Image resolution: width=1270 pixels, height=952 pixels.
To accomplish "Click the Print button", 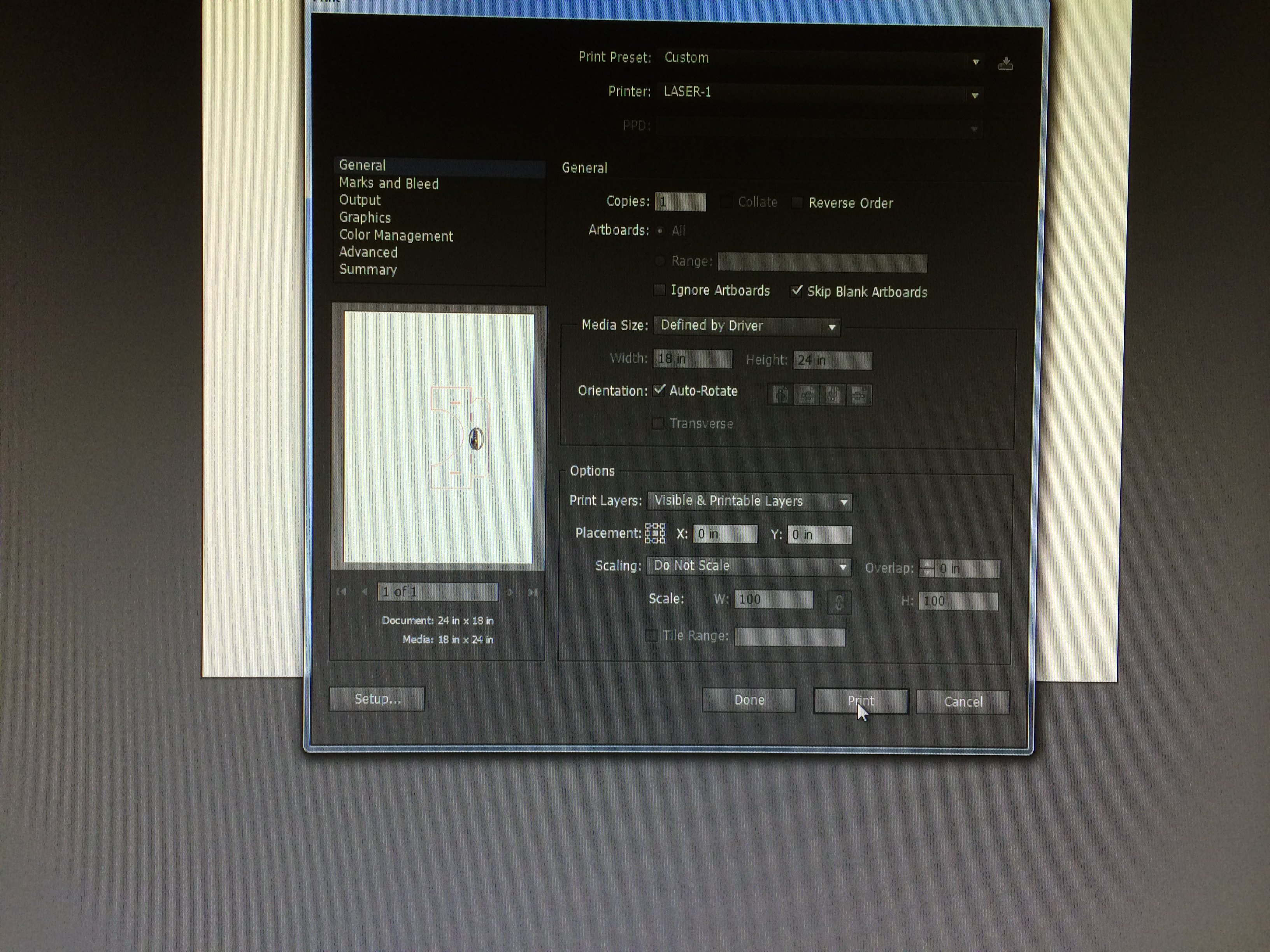I will [861, 701].
